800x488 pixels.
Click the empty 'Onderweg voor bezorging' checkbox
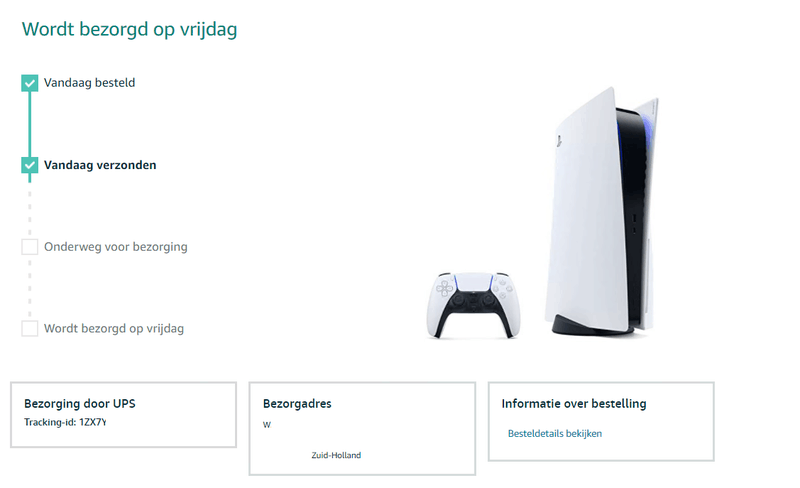coord(30,247)
